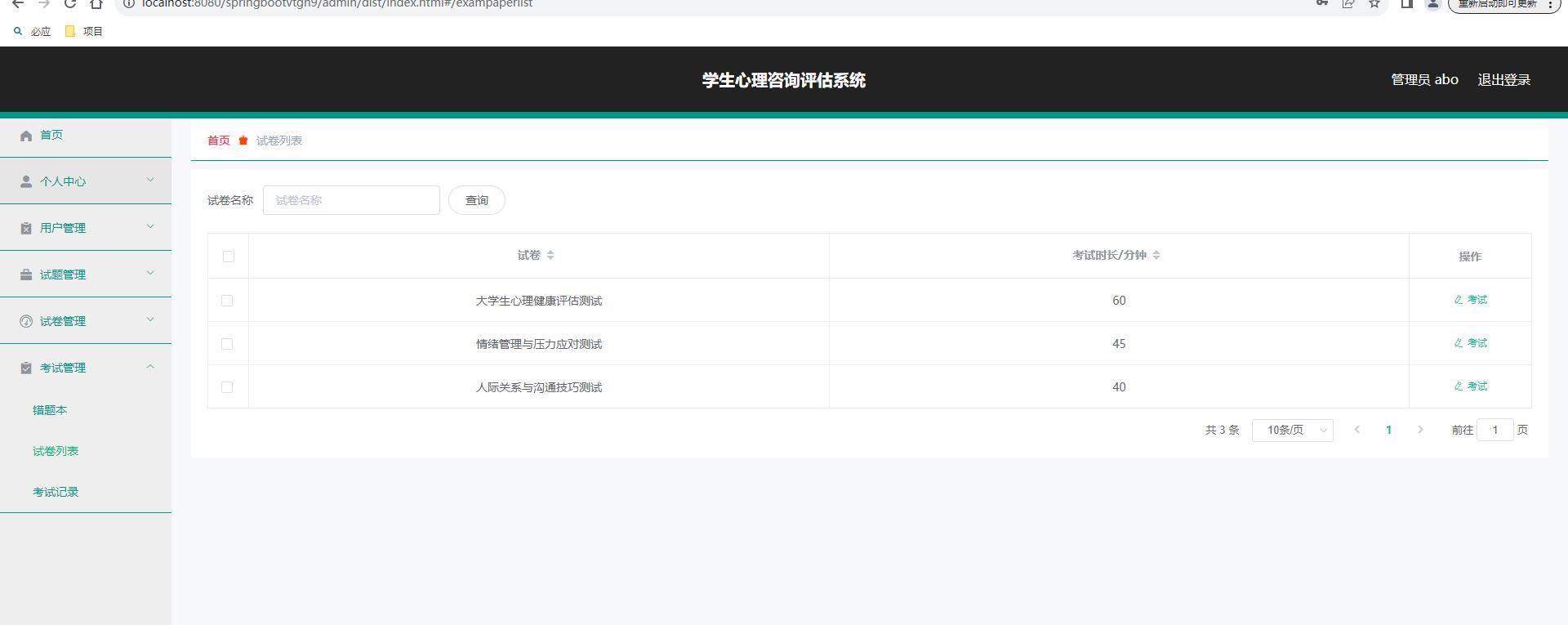Screen dimensions: 1568x625
Task: Click the round icon beside 试卷管理
Action: (26, 321)
